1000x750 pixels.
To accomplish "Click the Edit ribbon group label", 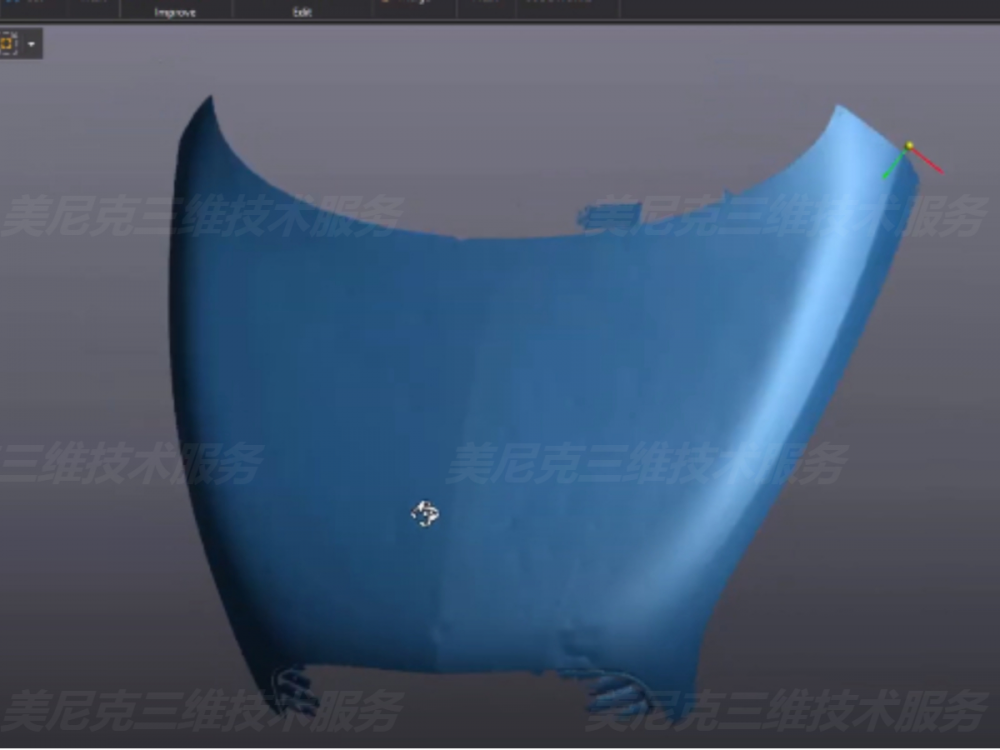I will 302,12.
